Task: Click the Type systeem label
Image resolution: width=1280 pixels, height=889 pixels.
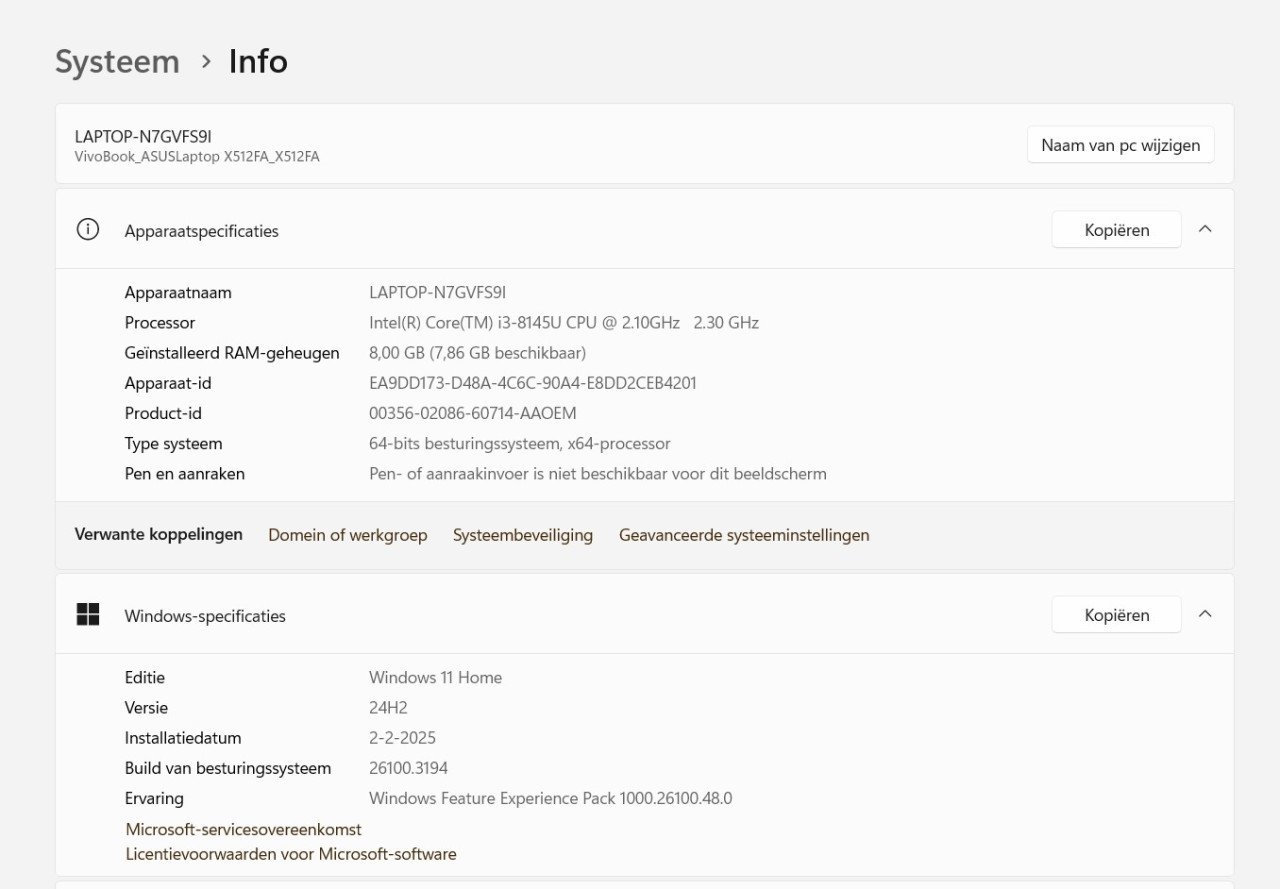Action: tap(173, 443)
